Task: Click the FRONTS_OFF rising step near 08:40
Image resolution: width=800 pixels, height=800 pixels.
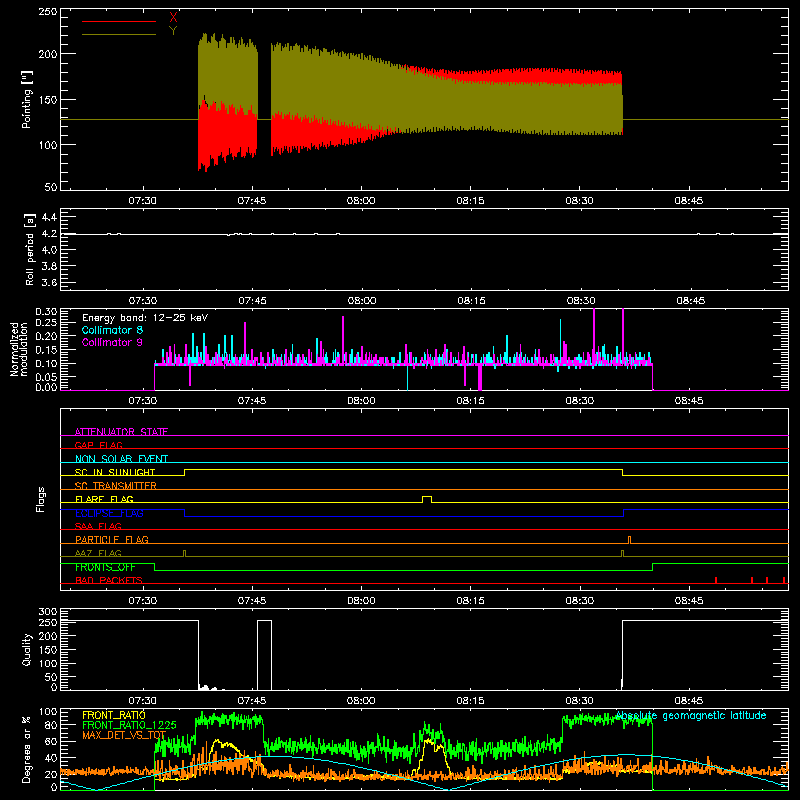Action: pos(653,567)
